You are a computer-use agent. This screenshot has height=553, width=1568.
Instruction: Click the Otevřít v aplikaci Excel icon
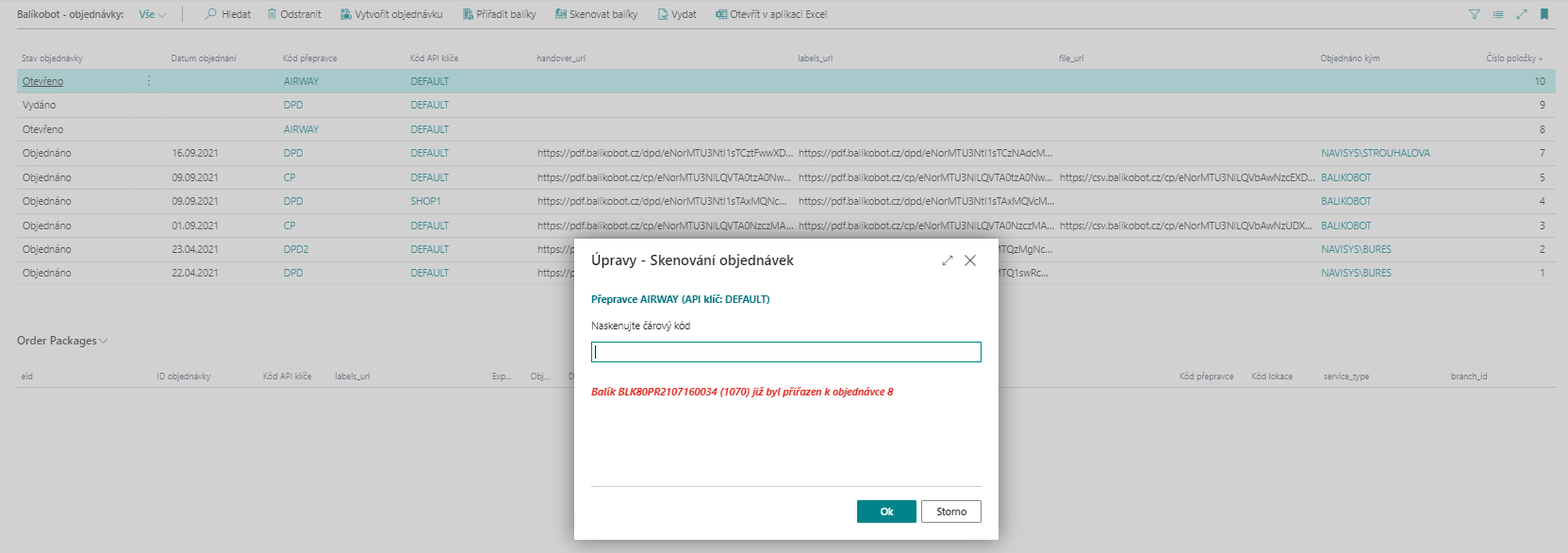[x=721, y=14]
